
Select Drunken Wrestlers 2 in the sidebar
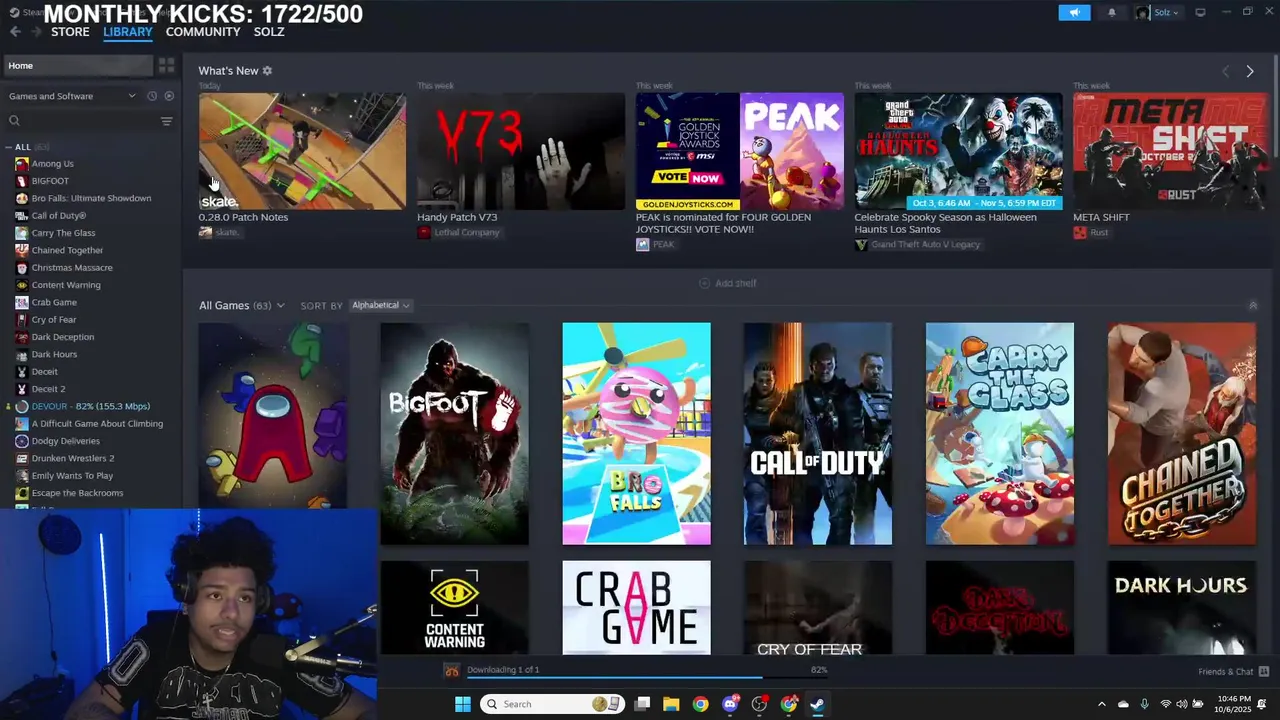tap(73, 458)
